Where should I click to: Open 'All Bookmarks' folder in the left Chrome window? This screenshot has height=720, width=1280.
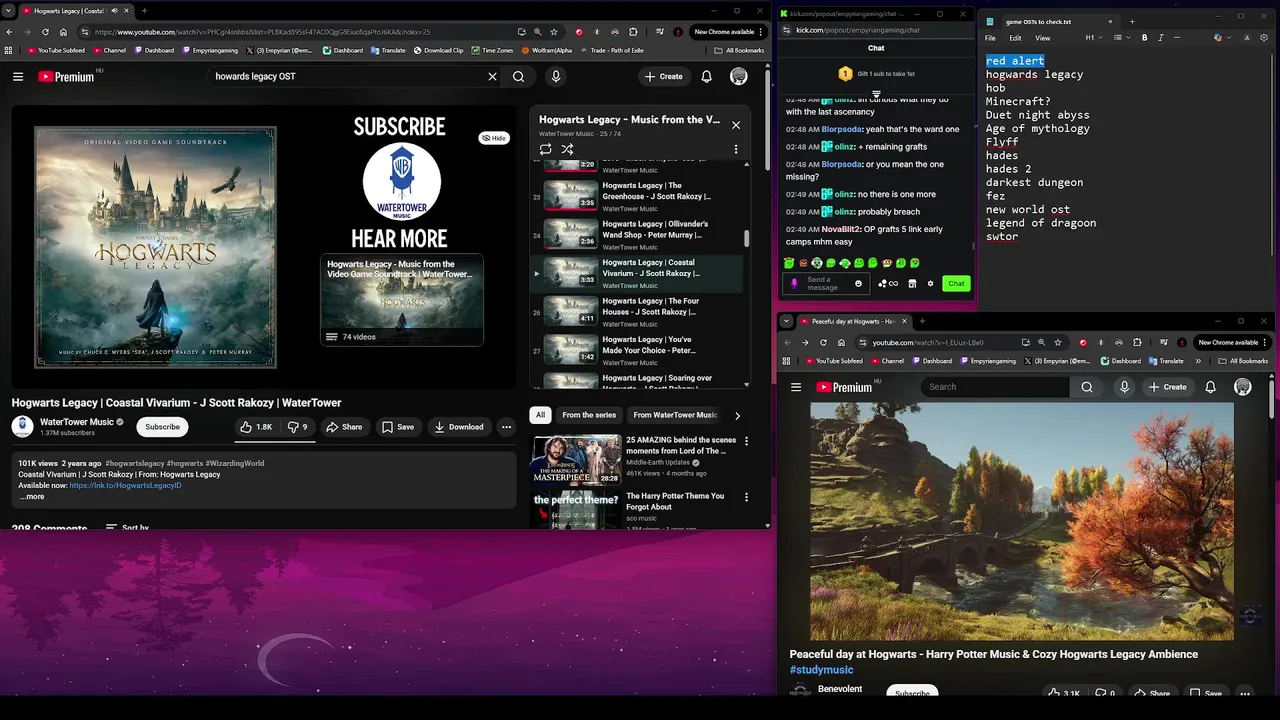pos(739,50)
